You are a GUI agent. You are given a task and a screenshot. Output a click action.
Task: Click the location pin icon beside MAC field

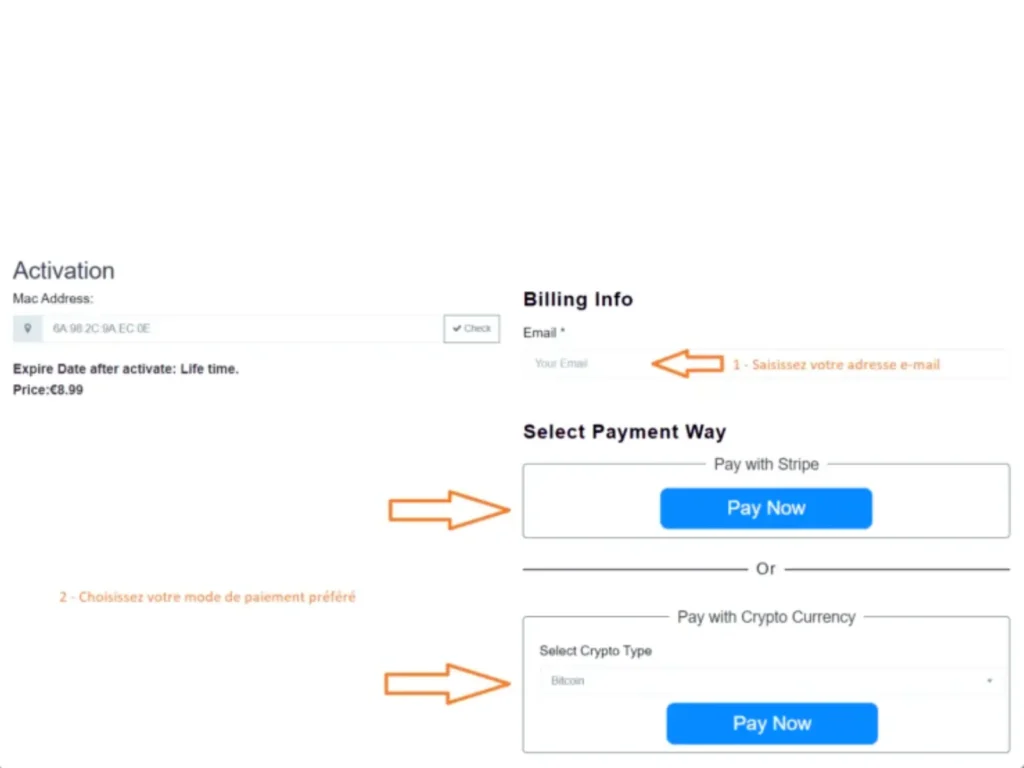point(27,328)
